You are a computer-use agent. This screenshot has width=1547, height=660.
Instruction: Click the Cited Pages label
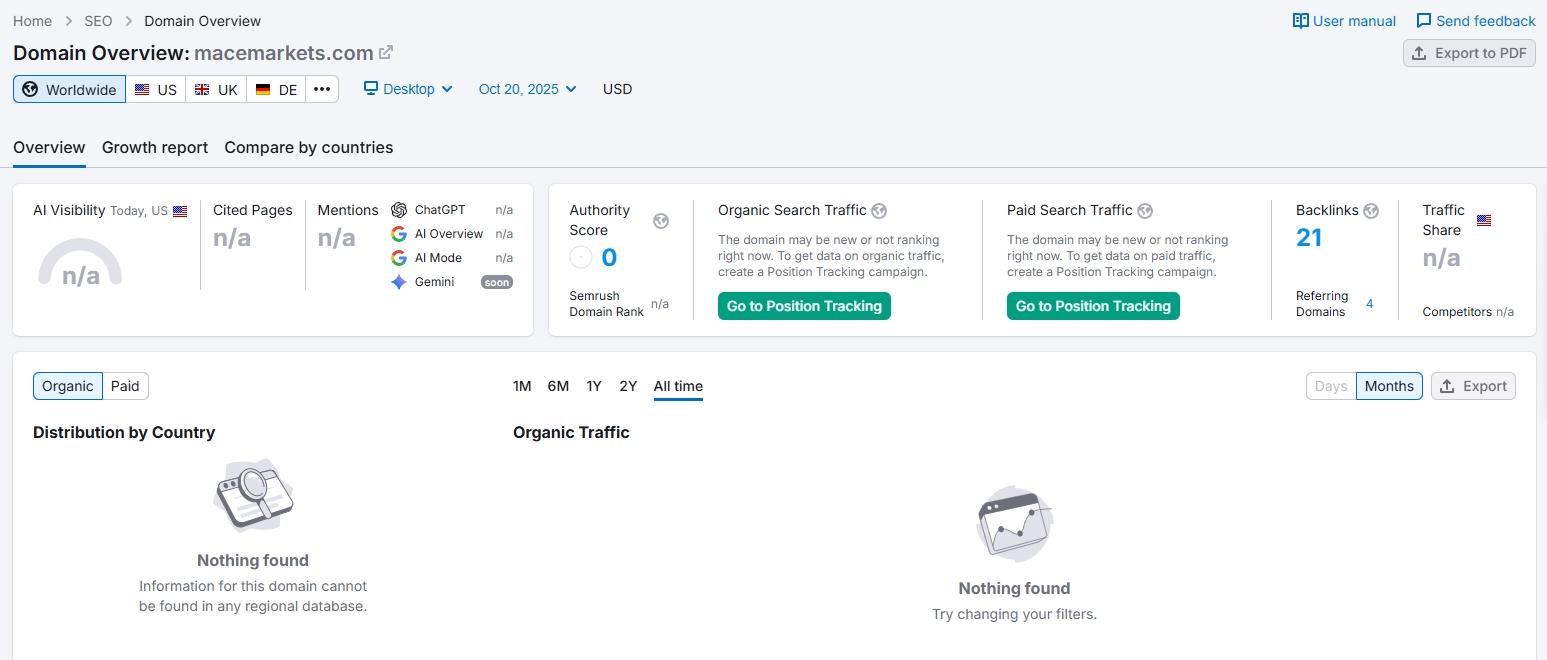pyautogui.click(x=253, y=210)
